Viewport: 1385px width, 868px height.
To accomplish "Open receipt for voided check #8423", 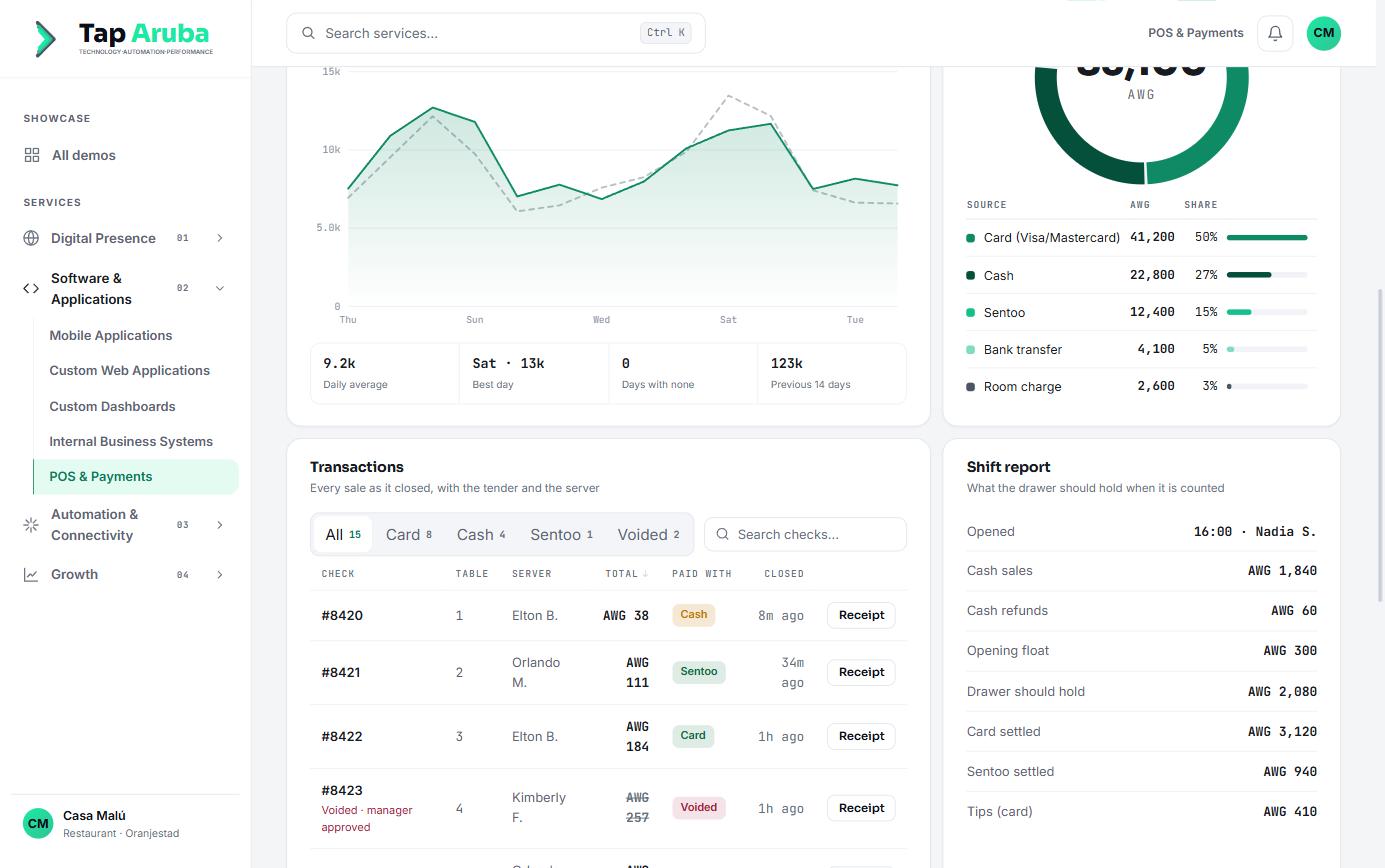I will (861, 808).
